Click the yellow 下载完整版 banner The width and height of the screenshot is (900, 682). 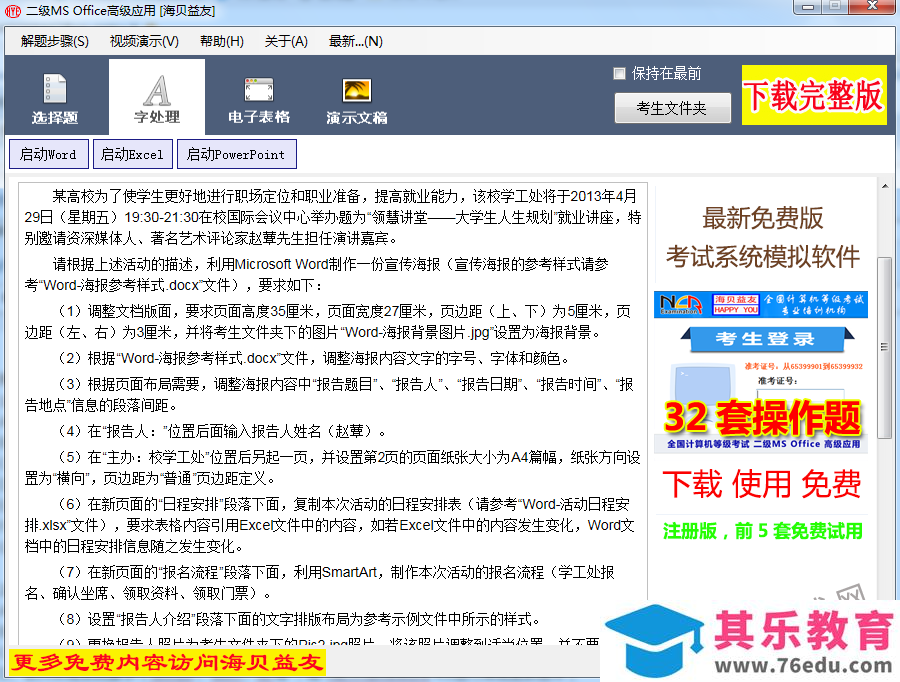[814, 95]
